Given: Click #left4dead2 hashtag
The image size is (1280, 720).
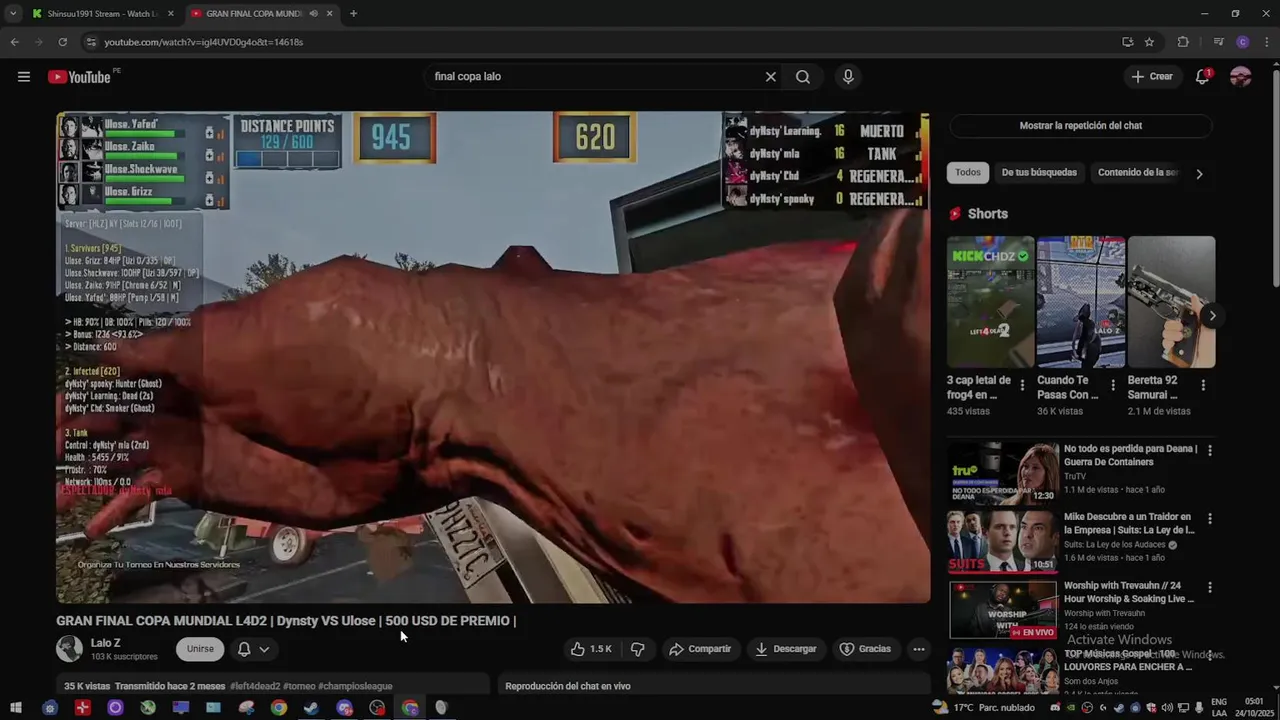Looking at the screenshot, I should tap(256, 686).
